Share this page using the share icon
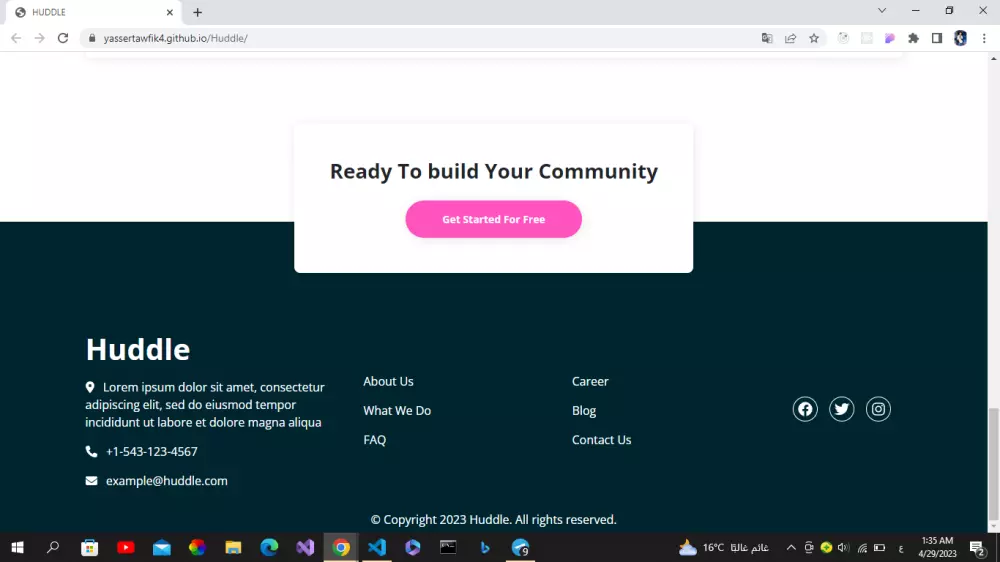1000x562 pixels. [x=790, y=38]
